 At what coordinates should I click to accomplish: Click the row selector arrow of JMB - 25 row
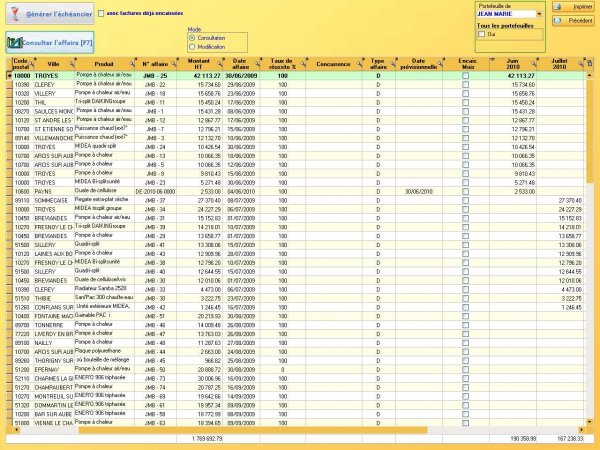tap(9, 76)
